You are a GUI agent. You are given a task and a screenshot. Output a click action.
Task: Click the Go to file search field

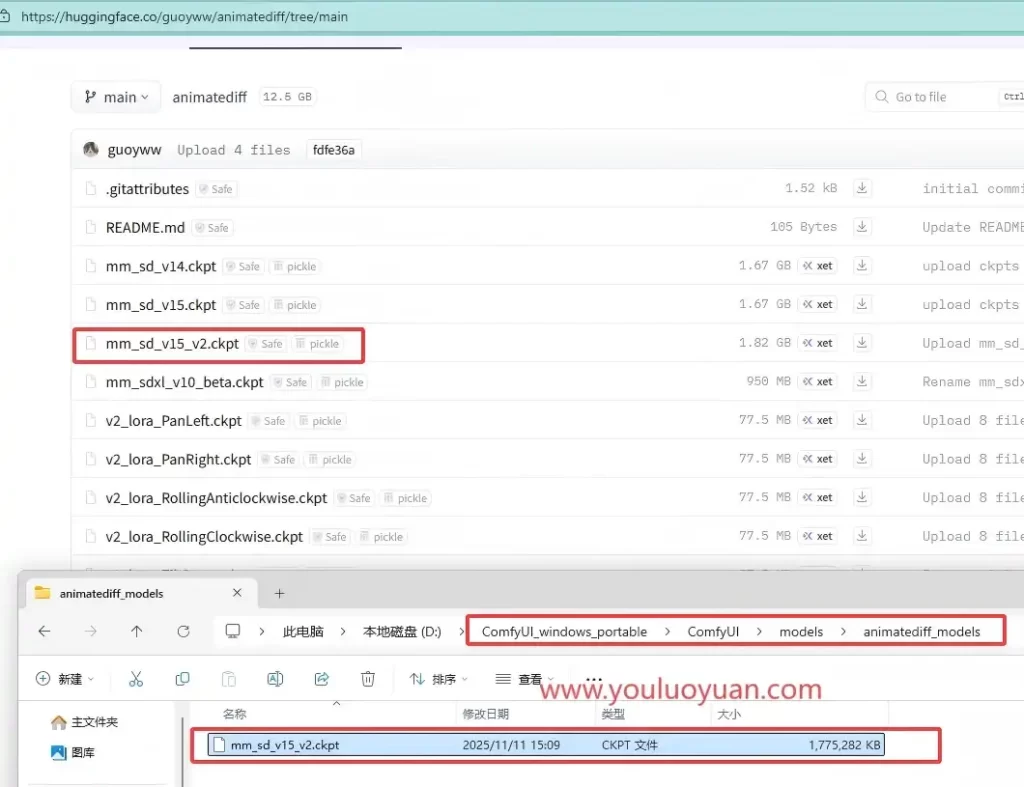pyautogui.click(x=944, y=97)
